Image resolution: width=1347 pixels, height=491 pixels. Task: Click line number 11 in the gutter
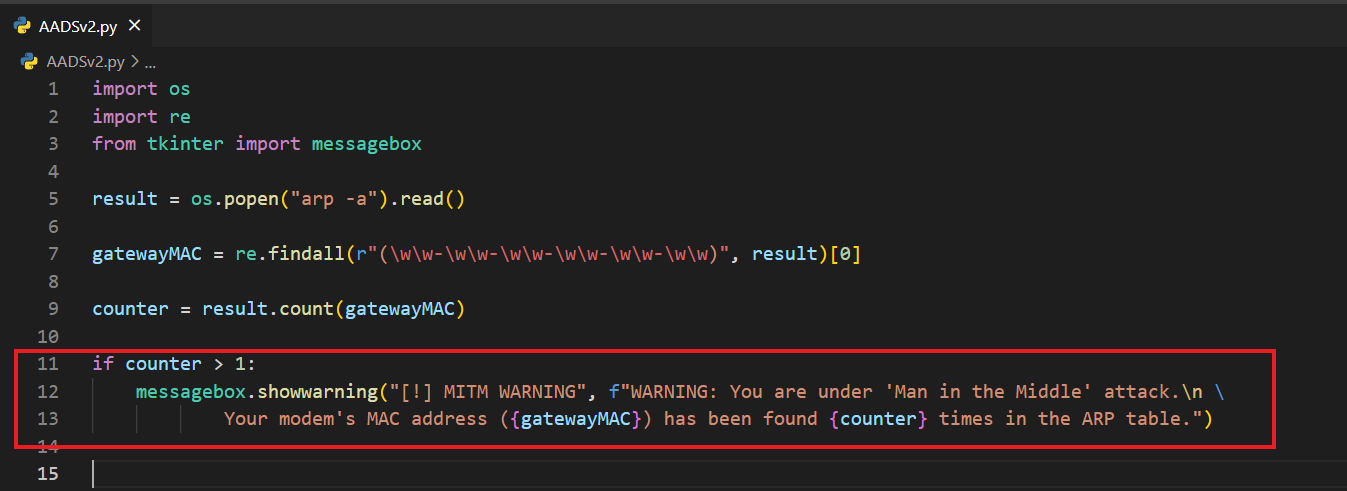[48, 363]
